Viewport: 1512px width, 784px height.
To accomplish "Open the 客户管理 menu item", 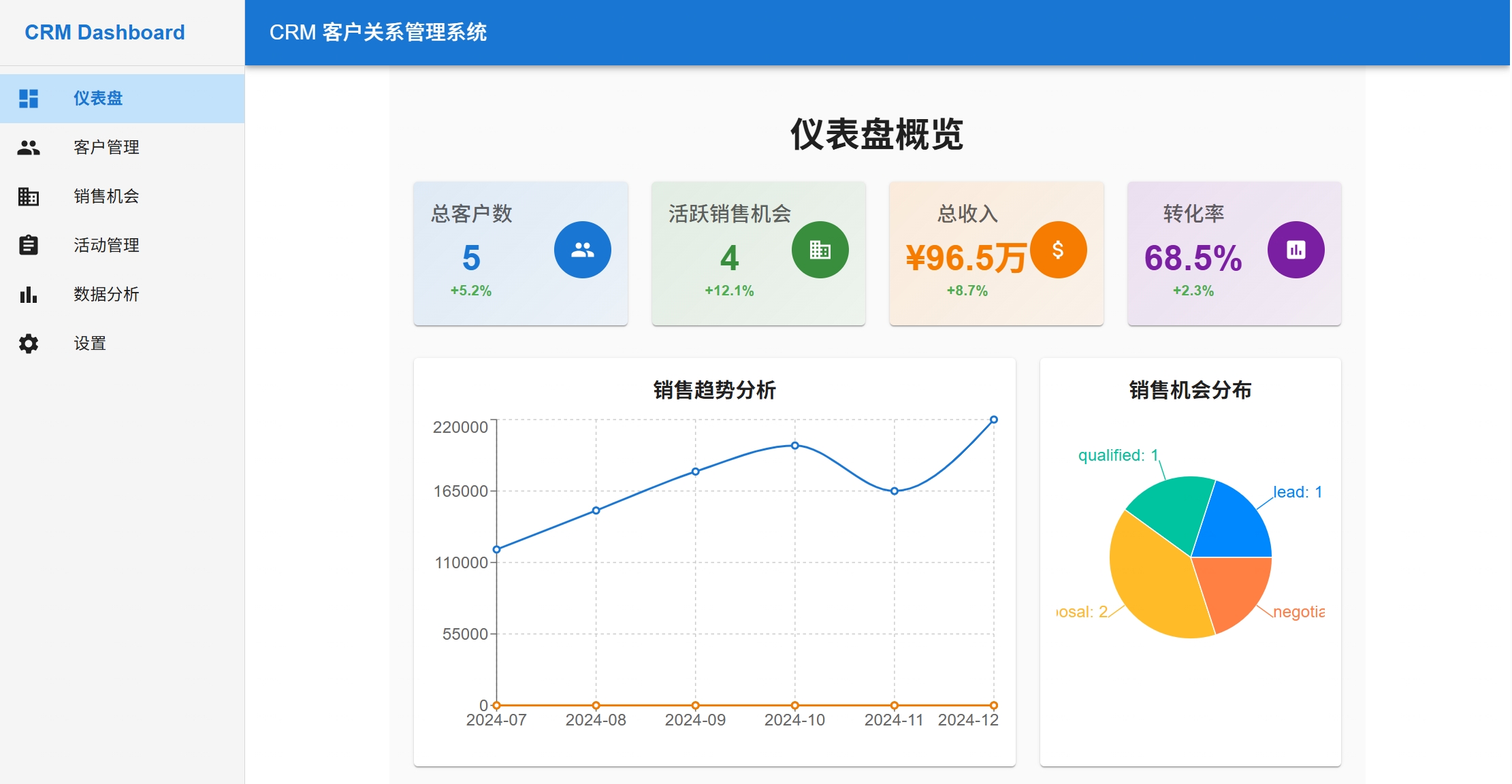I will pyautogui.click(x=106, y=148).
